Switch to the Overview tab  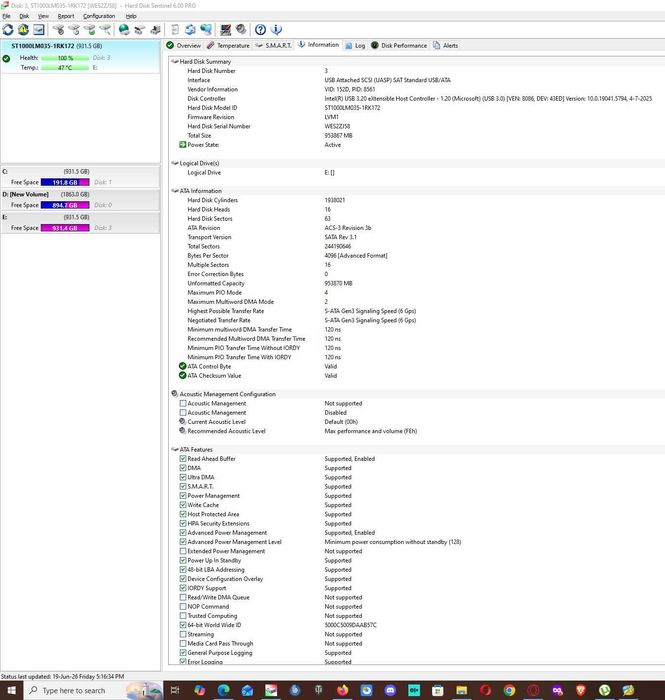tap(183, 46)
